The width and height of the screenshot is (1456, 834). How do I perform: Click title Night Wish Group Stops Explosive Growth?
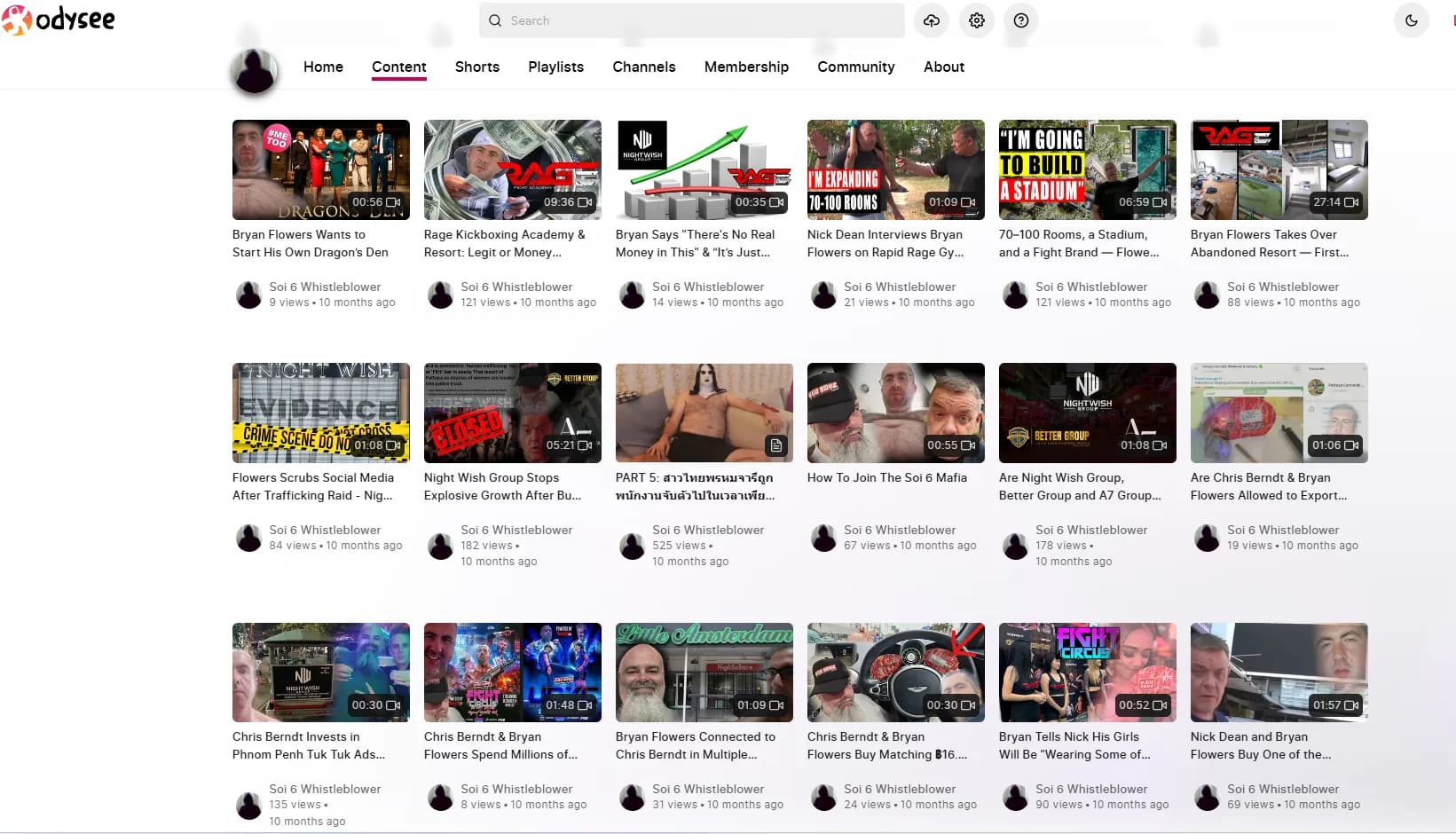pyautogui.click(x=502, y=486)
